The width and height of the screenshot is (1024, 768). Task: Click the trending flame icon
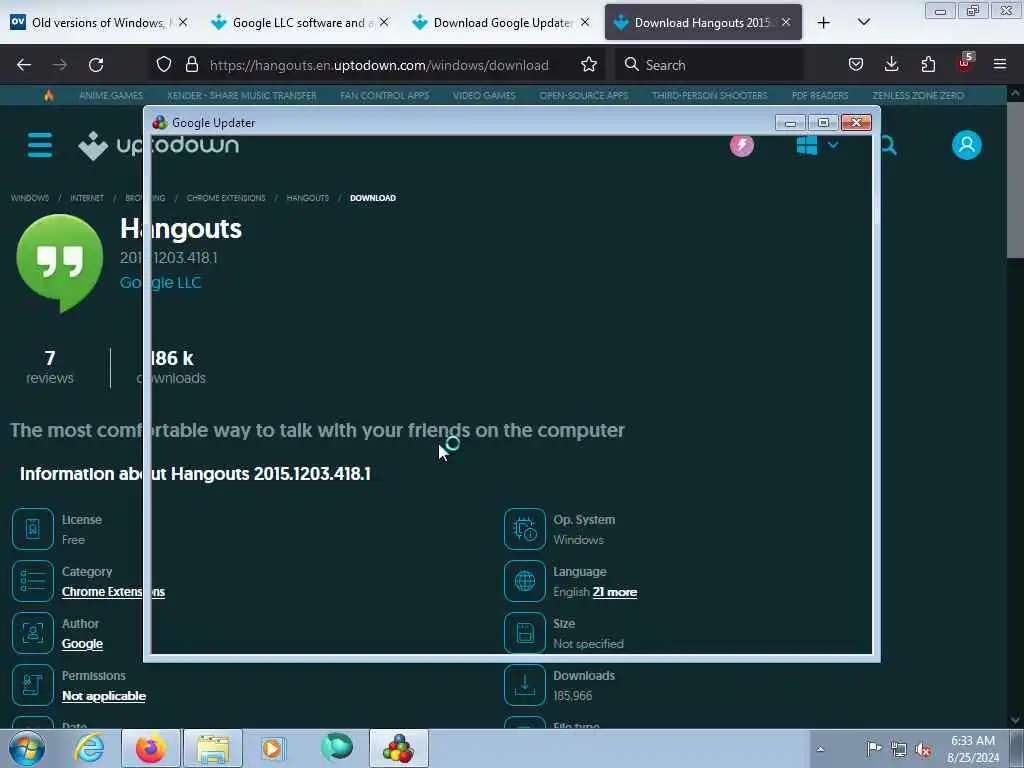48,95
